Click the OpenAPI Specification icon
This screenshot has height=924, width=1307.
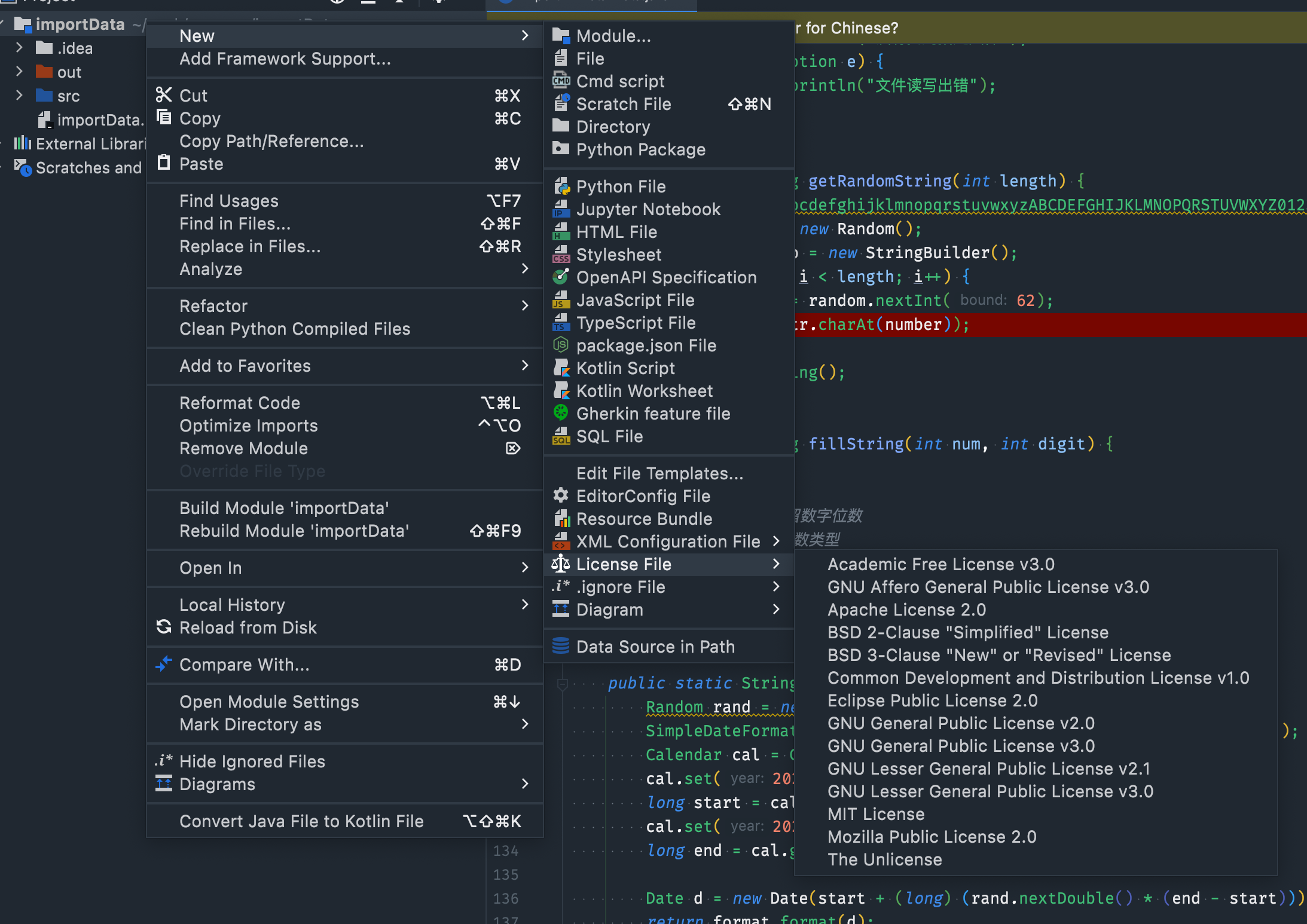coord(561,277)
